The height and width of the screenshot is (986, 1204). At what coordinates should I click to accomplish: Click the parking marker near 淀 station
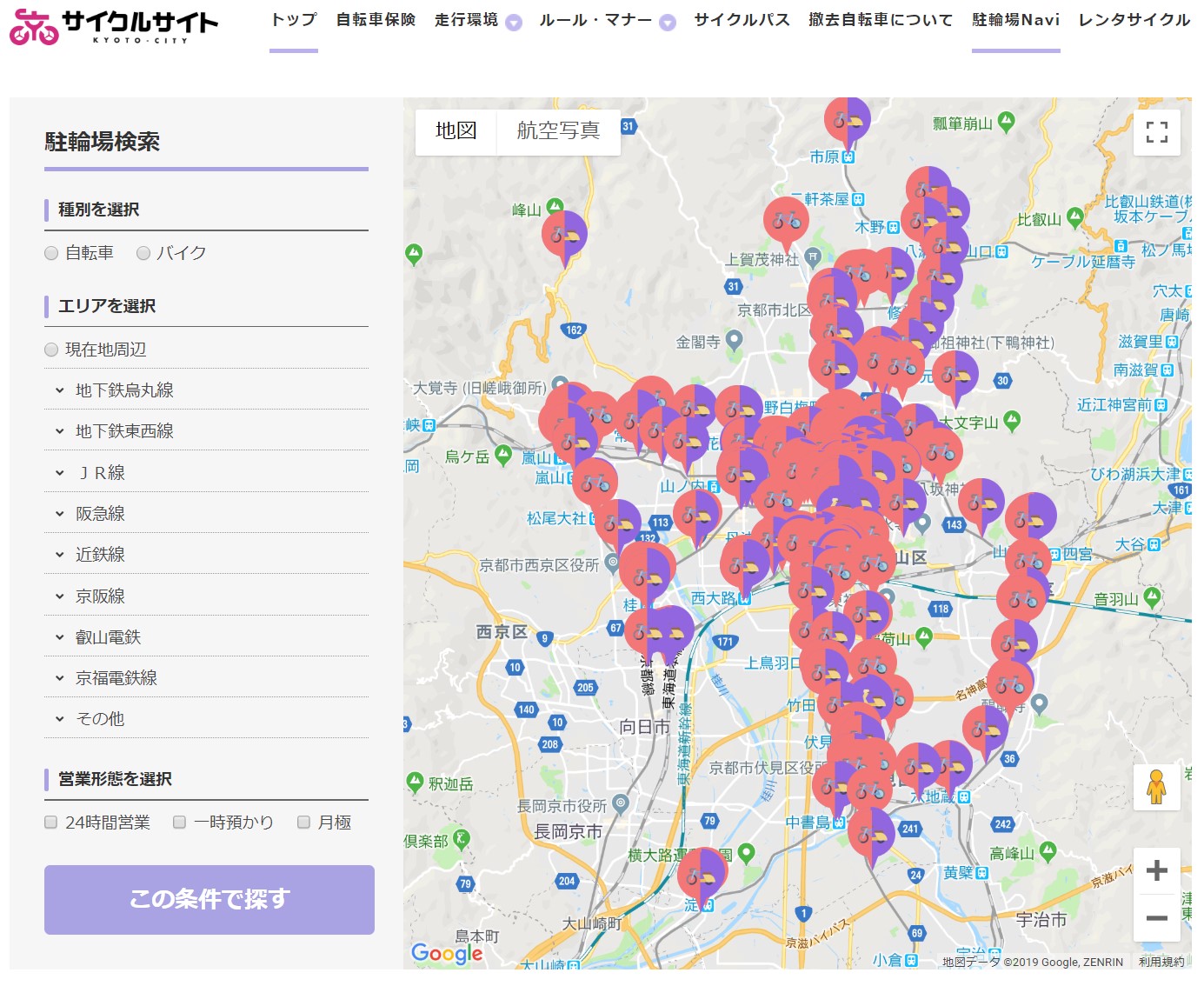click(702, 872)
